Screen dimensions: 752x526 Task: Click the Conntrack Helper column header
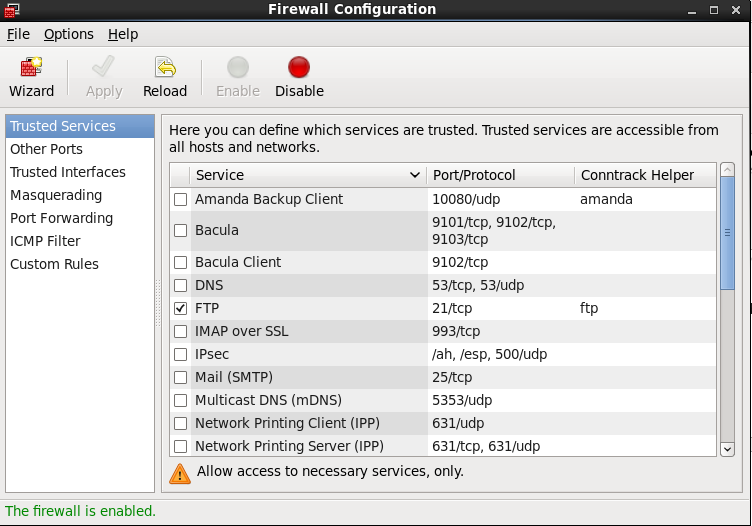click(x=646, y=175)
